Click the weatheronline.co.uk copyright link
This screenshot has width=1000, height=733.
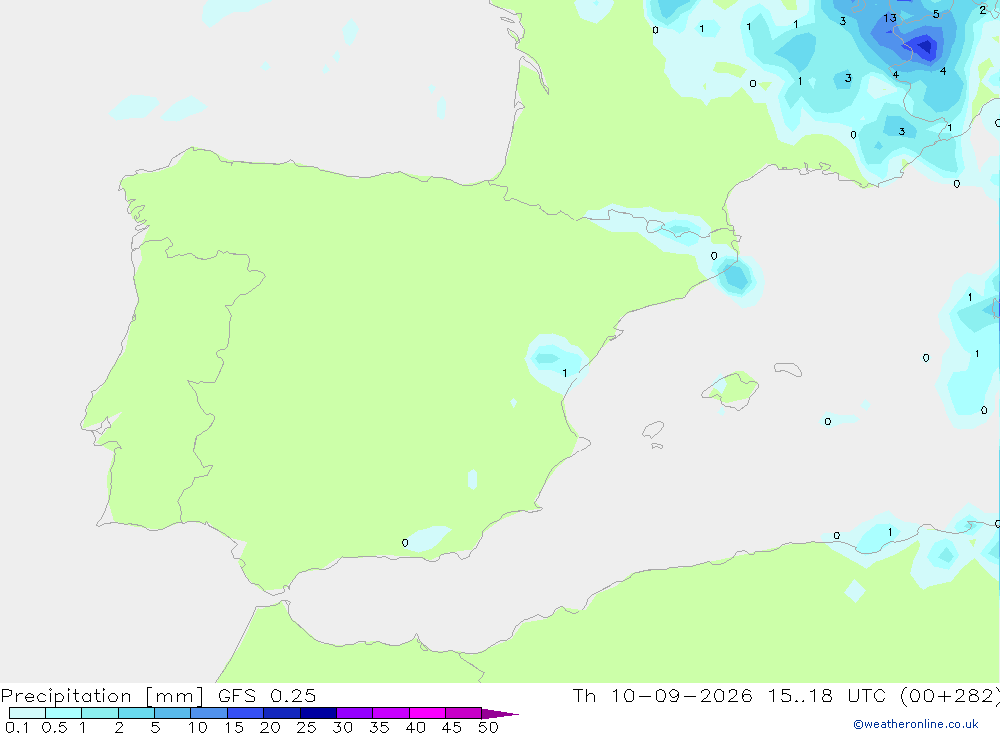click(916, 724)
